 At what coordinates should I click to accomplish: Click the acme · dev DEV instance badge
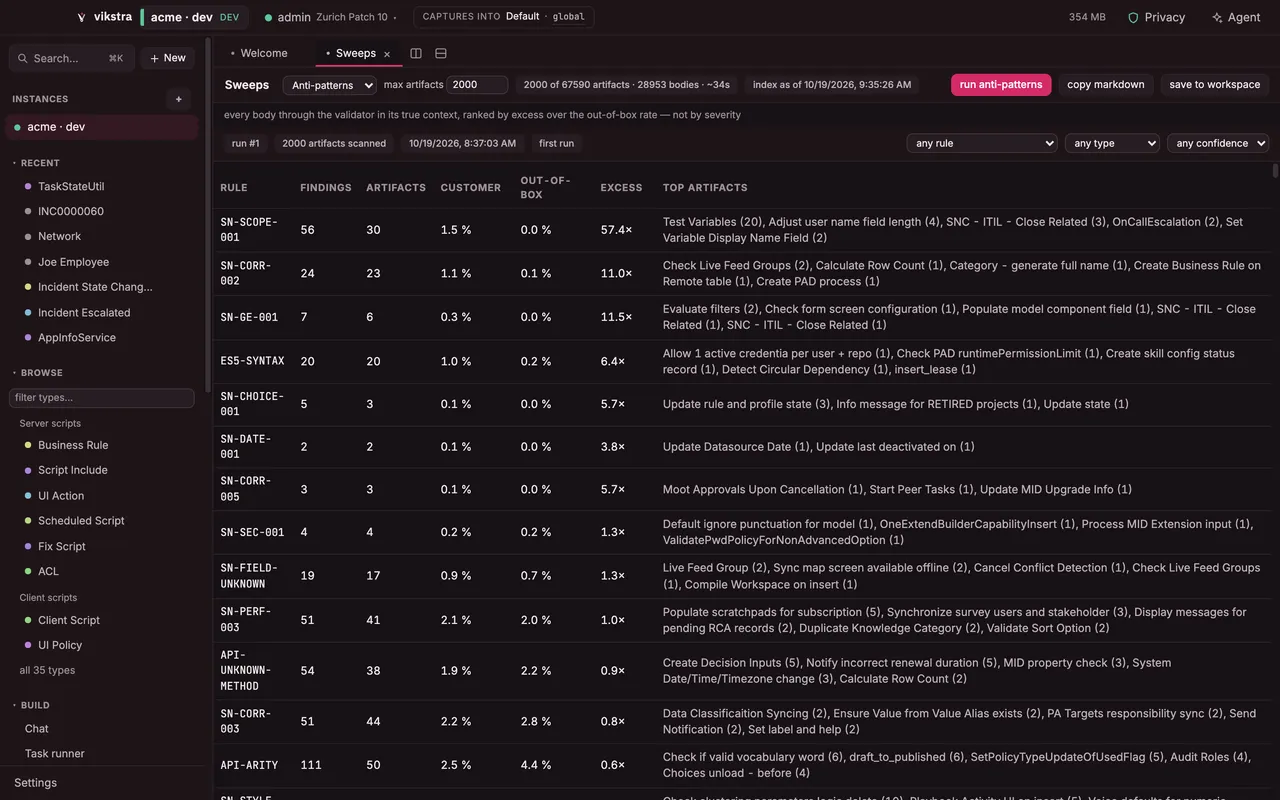click(195, 17)
